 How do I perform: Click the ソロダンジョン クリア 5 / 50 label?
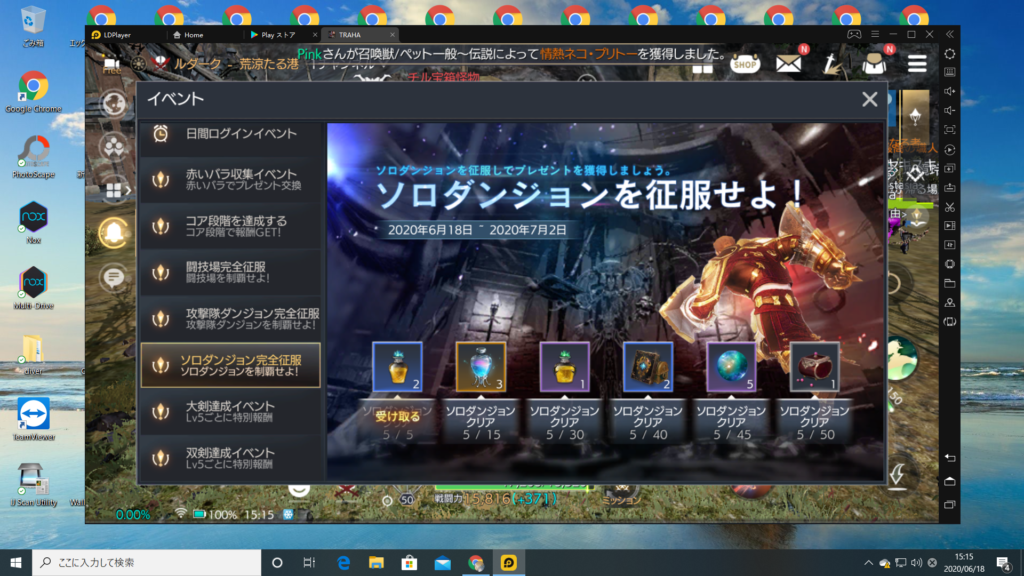point(814,423)
